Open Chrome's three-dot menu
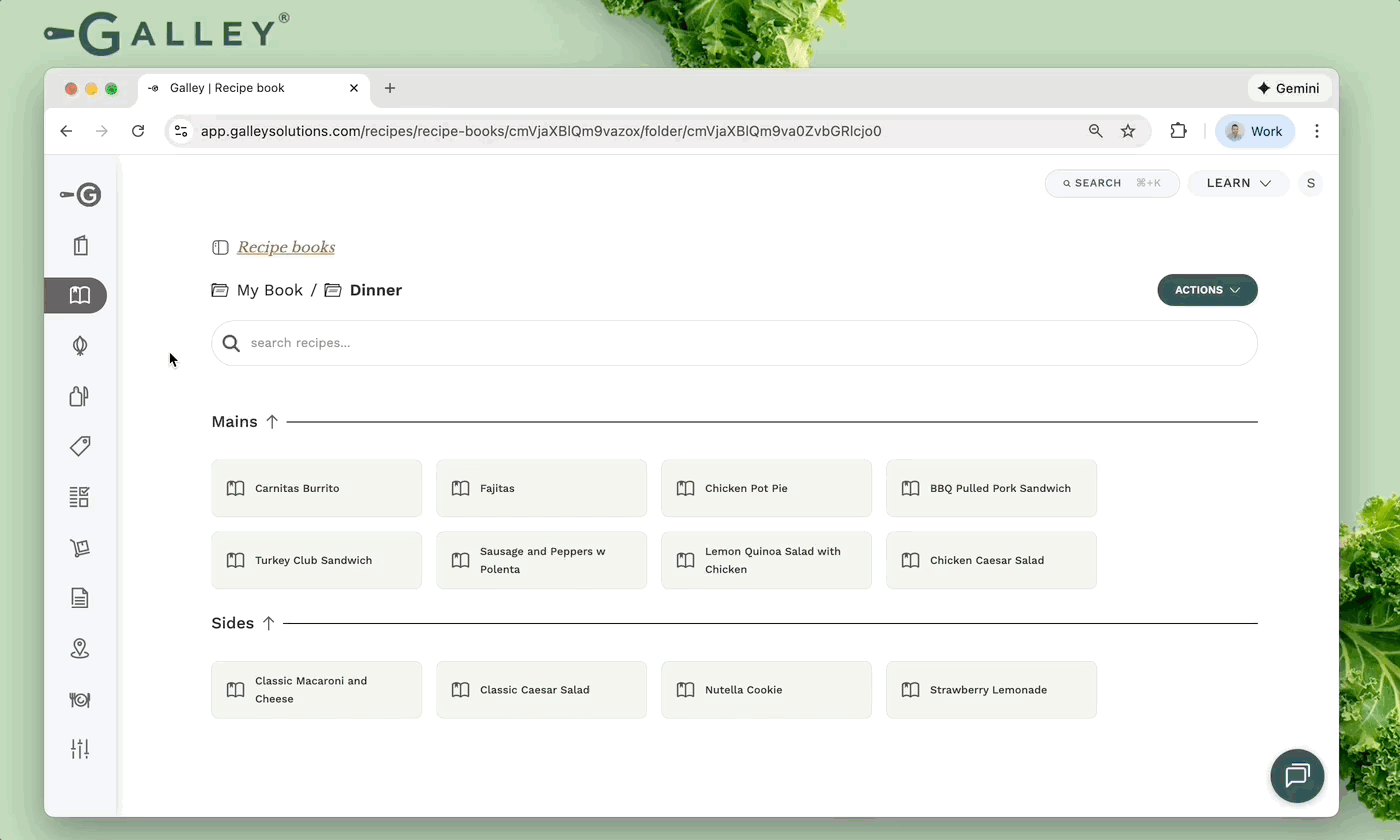1400x840 pixels. (1317, 131)
